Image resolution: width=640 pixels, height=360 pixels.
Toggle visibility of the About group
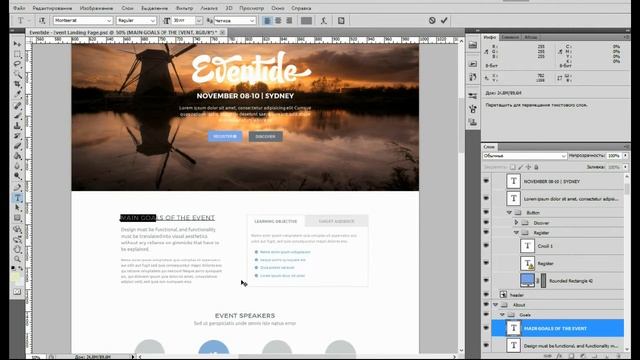tap(486, 304)
